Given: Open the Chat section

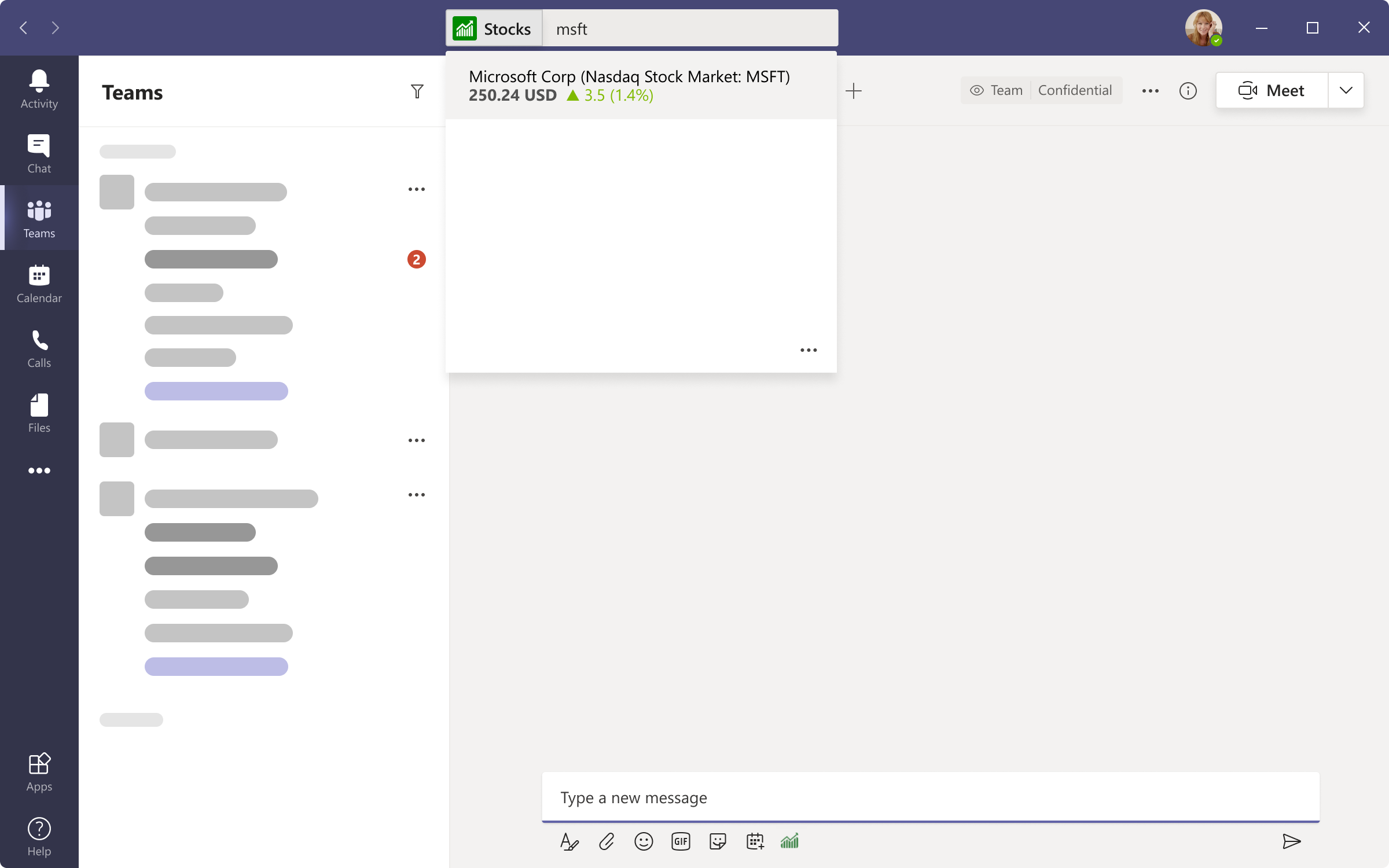Looking at the screenshot, I should coord(39,153).
